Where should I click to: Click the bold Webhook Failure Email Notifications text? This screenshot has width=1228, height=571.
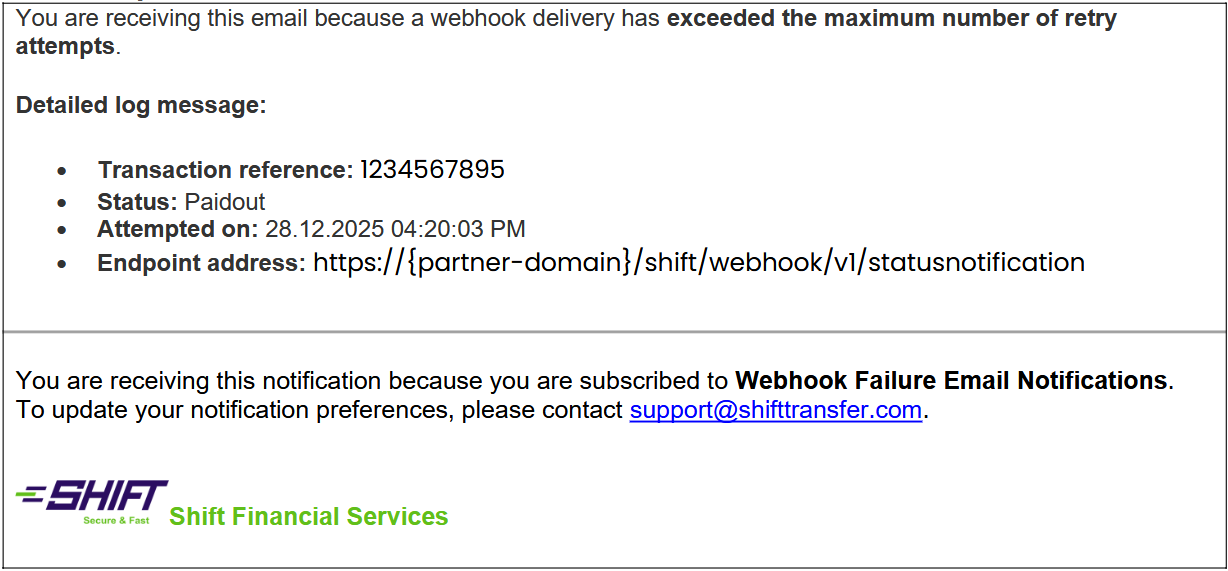click(x=951, y=380)
